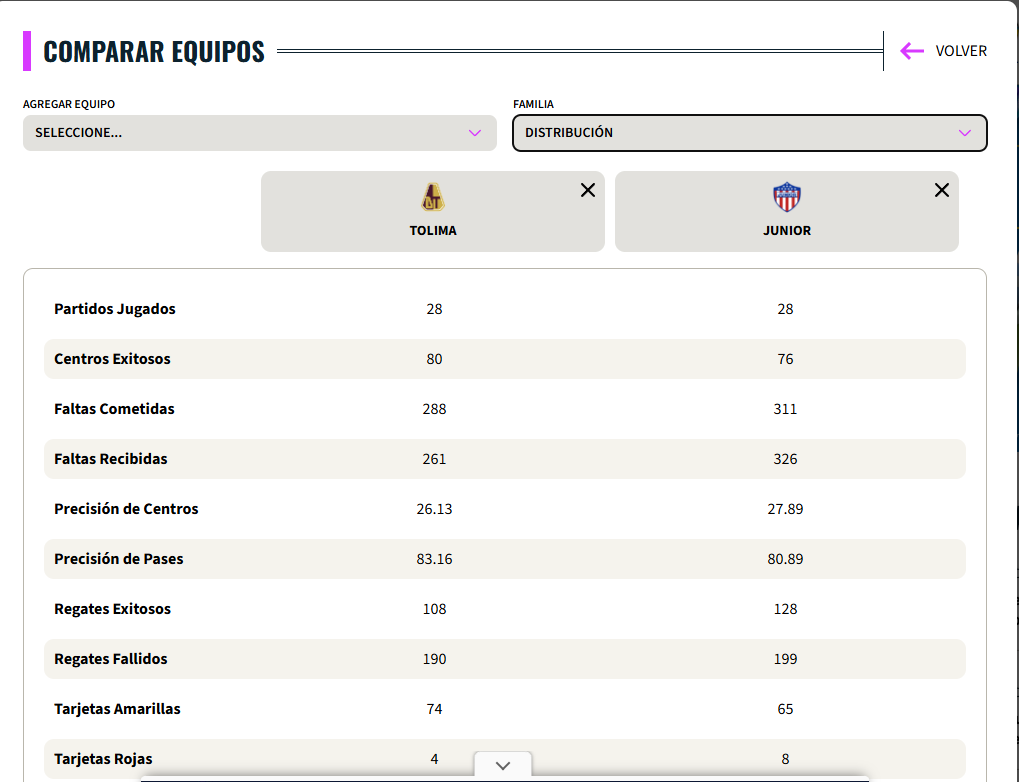This screenshot has height=782, width=1019.
Task: Click the purple chevron in Distribución field
Action: point(965,133)
